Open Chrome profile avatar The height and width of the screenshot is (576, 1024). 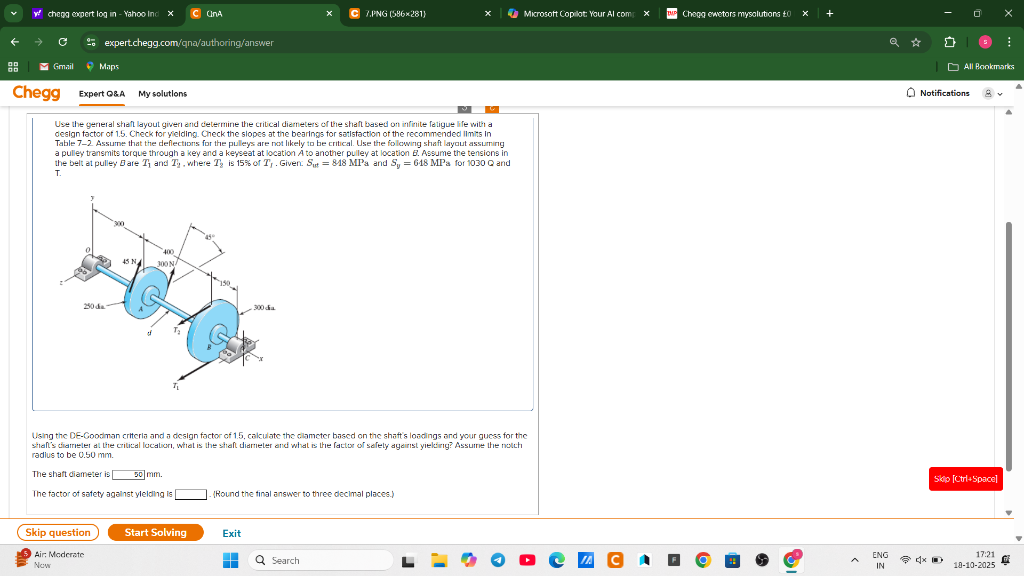click(x=985, y=42)
